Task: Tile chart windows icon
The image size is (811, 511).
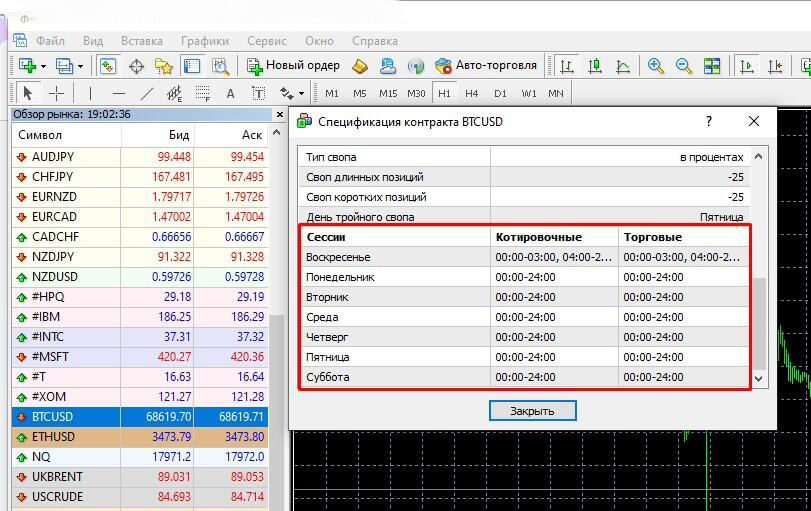Action: click(712, 66)
